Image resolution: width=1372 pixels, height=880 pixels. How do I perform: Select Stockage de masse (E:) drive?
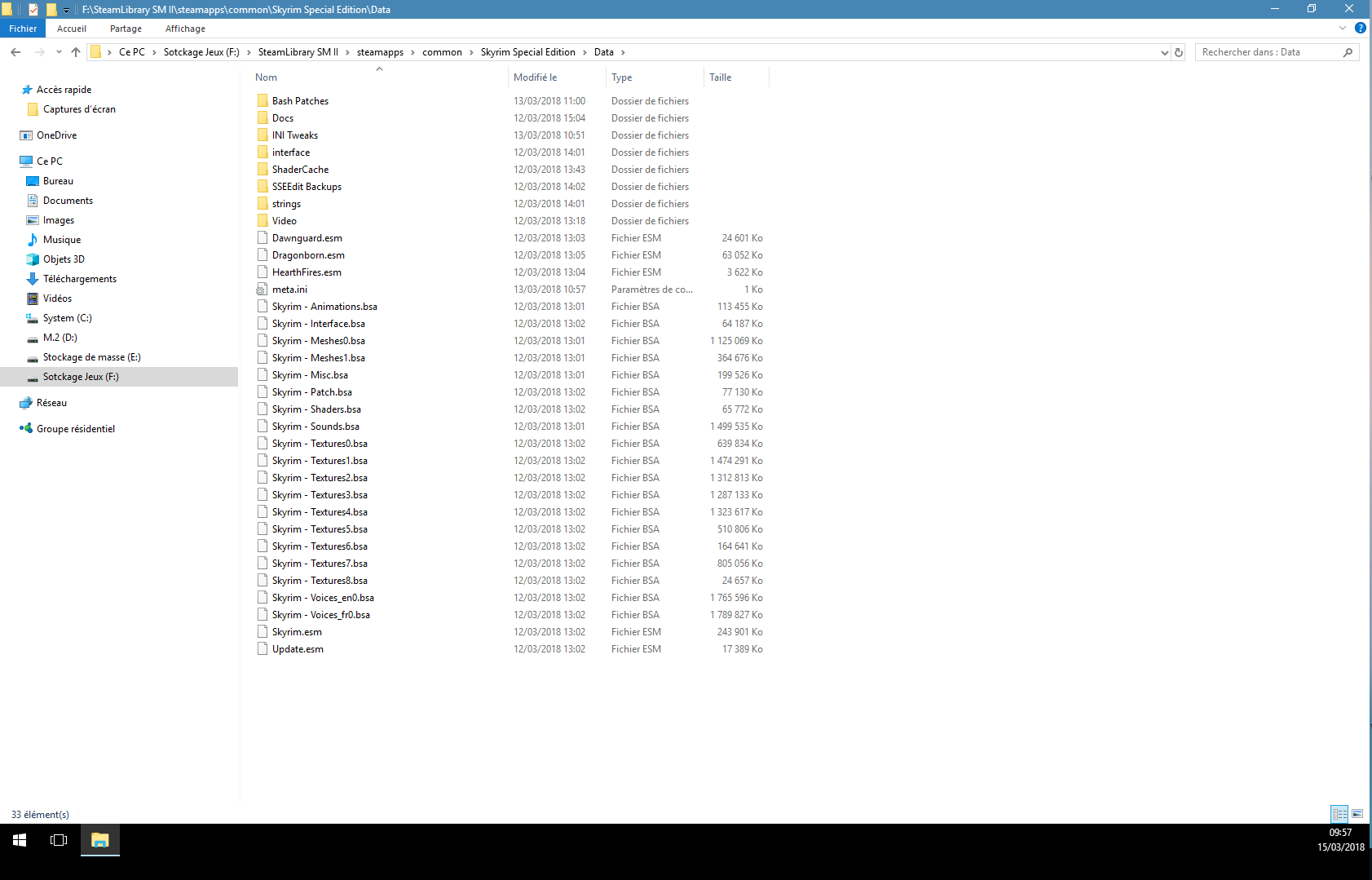click(x=91, y=357)
